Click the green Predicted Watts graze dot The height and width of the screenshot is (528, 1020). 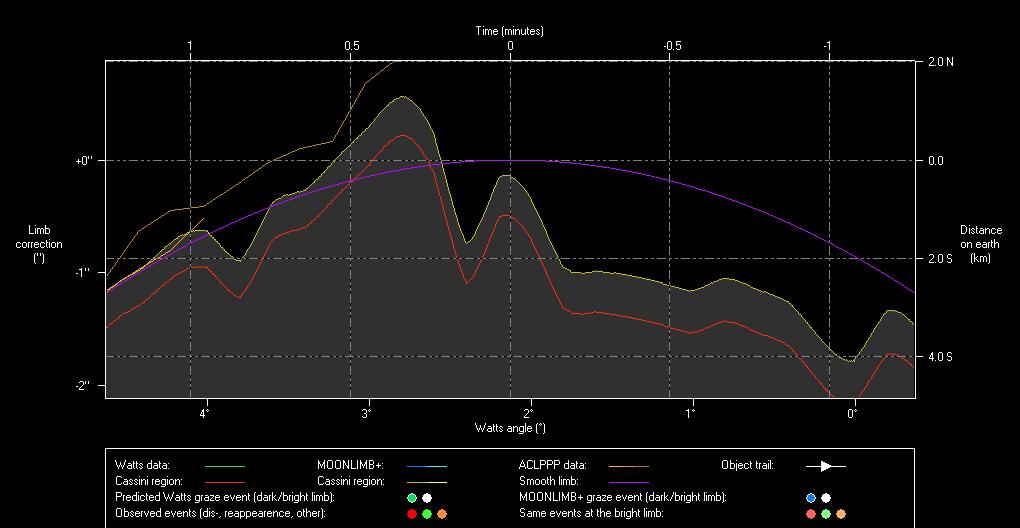pyautogui.click(x=411, y=498)
